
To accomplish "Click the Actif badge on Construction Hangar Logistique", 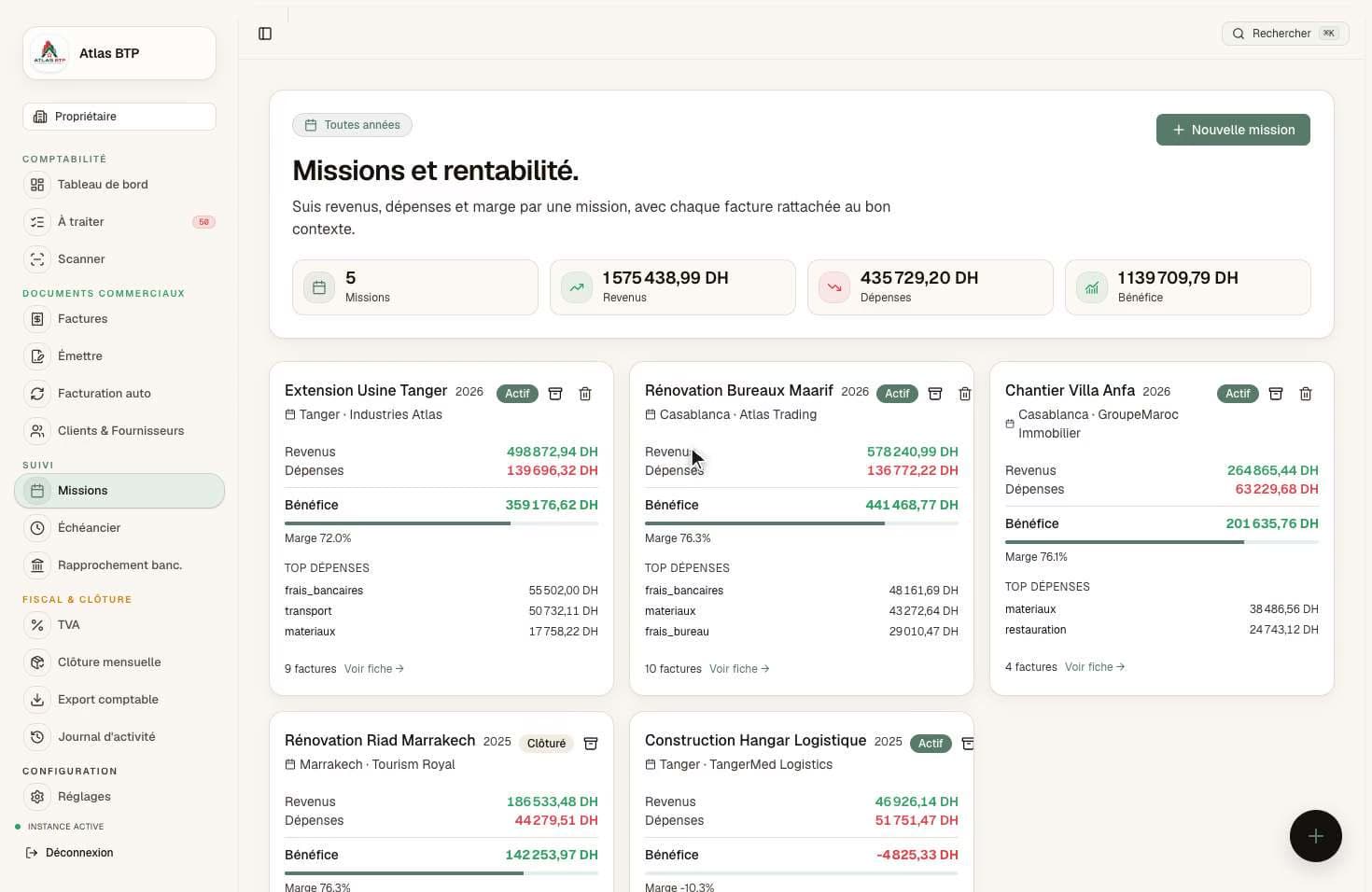I will pyautogui.click(x=931, y=744).
